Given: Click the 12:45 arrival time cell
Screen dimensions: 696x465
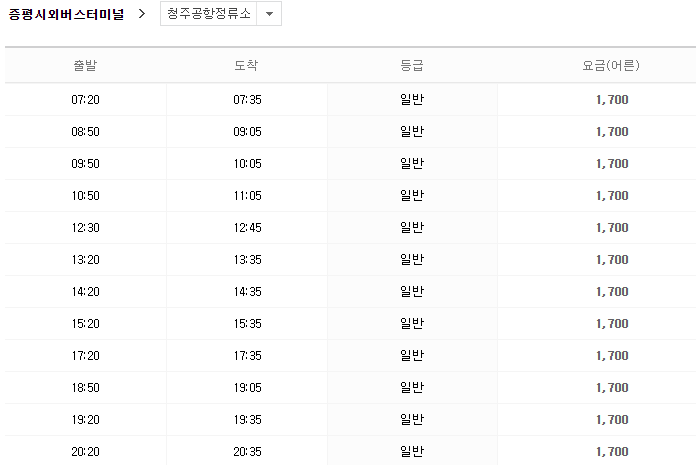Looking at the screenshot, I should pos(247,228).
